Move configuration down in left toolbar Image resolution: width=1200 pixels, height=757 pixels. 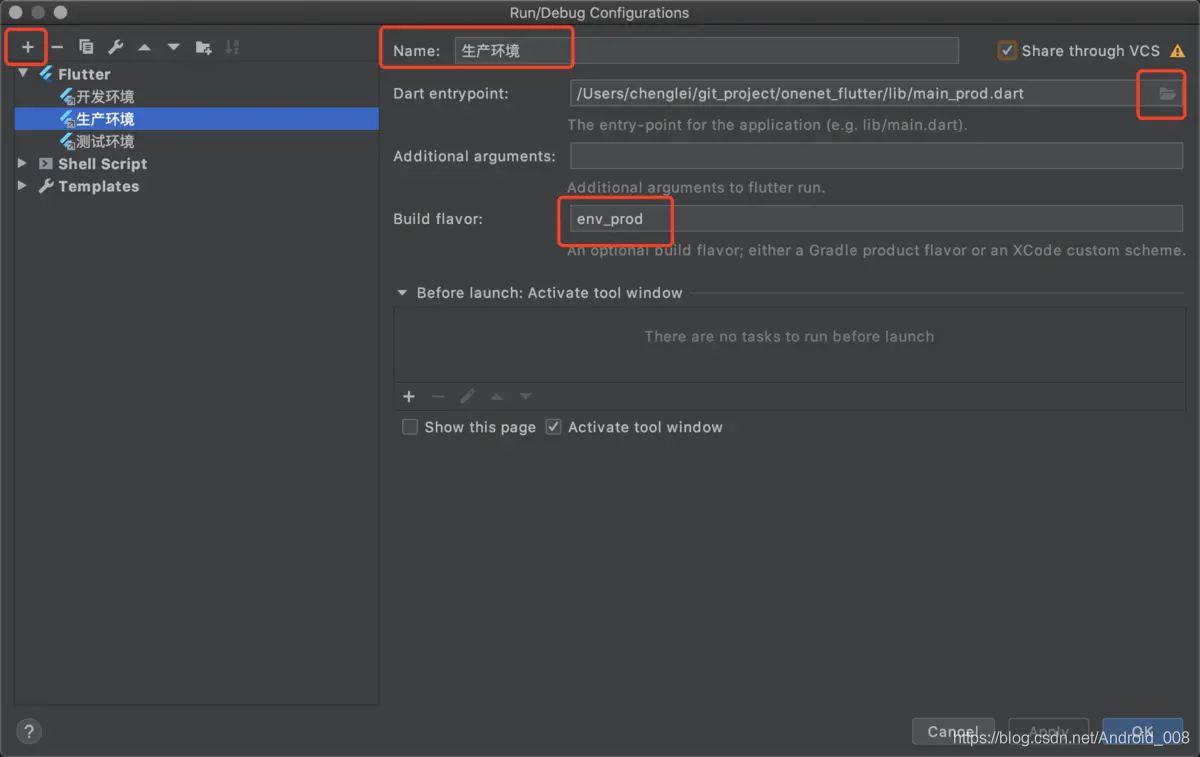173,47
